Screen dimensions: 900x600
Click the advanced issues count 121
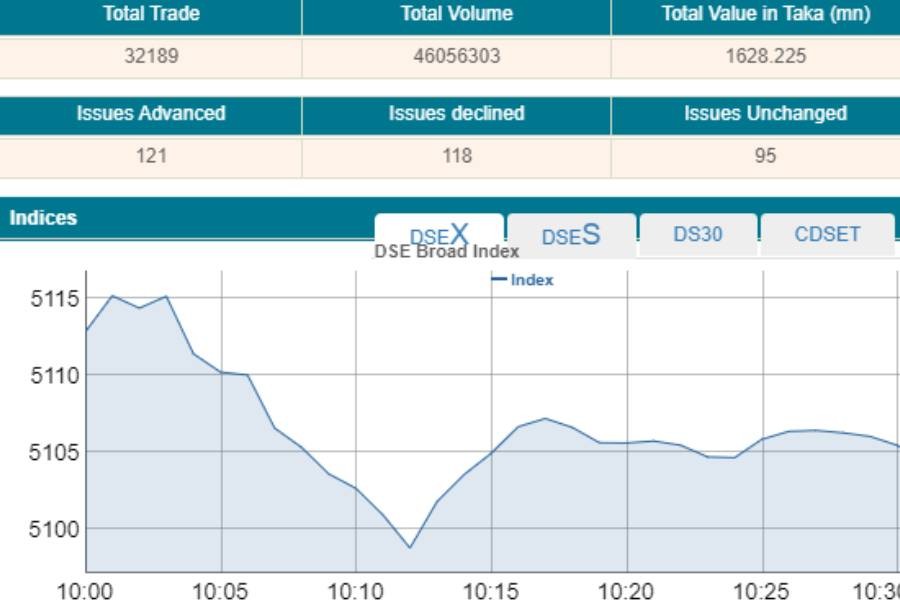coord(150,156)
